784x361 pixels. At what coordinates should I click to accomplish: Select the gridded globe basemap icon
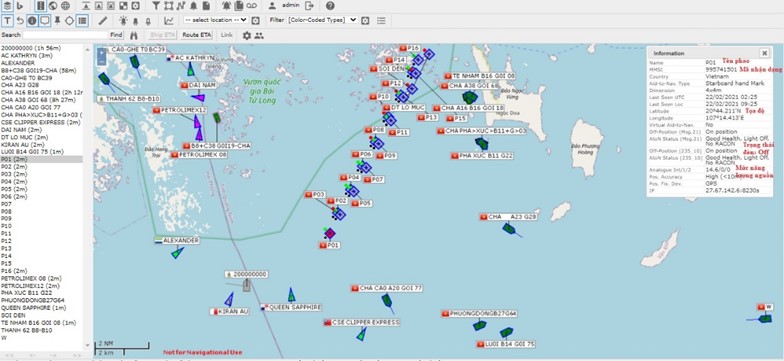coord(66,6)
